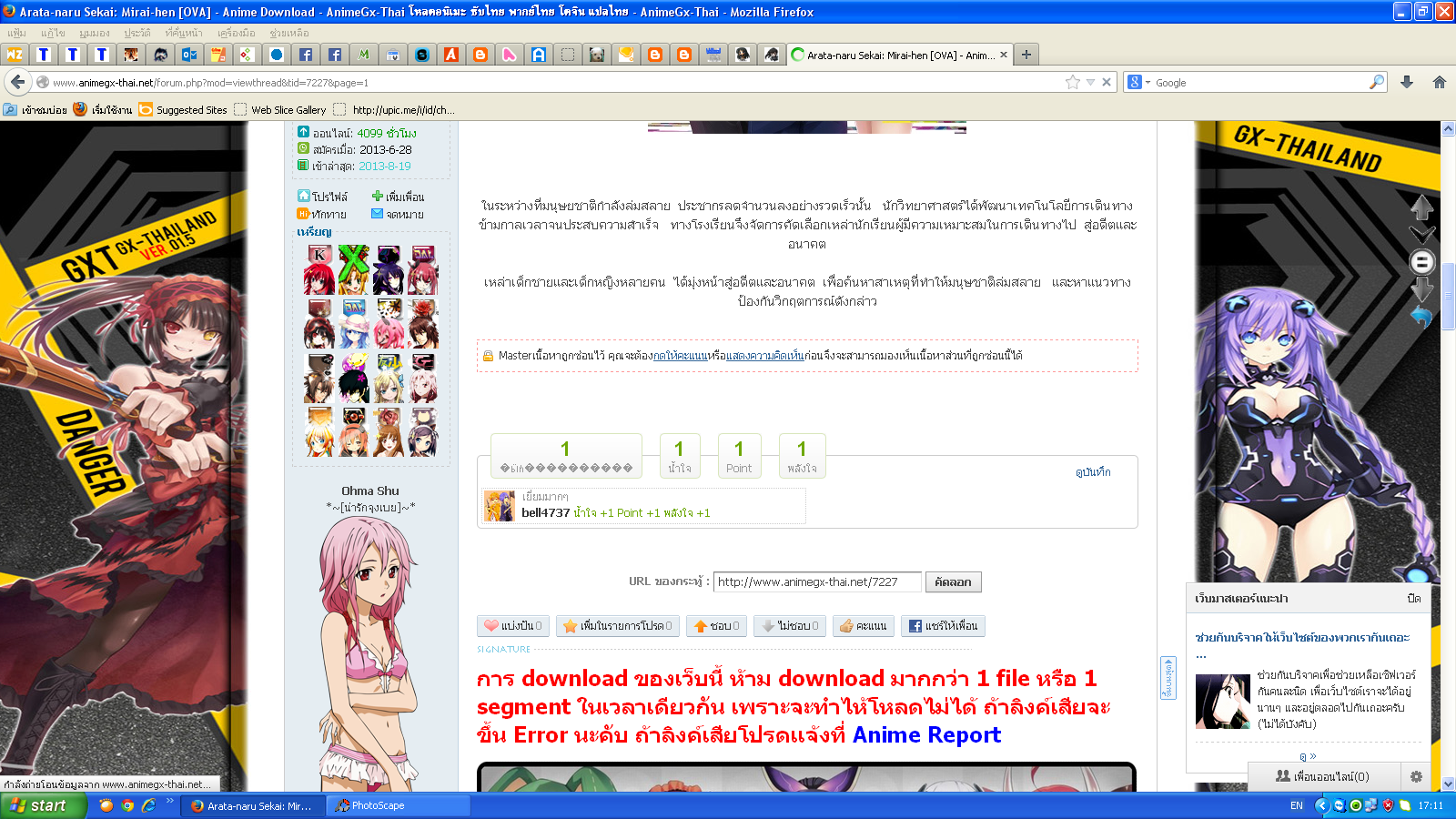Open the Suggested Sites bookmark

183,109
